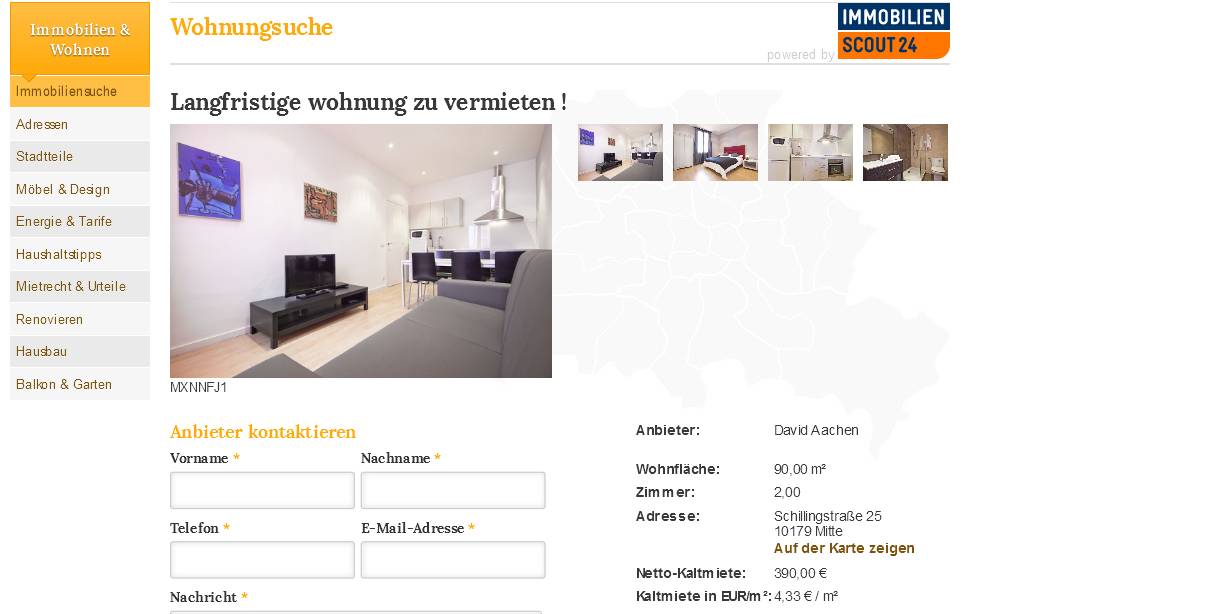Click the Auf der Karte zeigen link
Viewport: 1210px width, 614px height.
pyautogui.click(x=844, y=548)
